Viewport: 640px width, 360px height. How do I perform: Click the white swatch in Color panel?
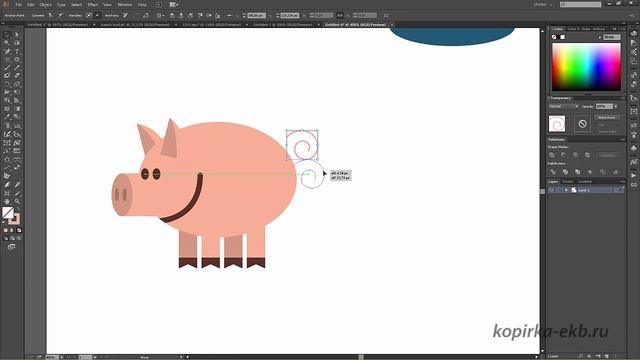562,37
